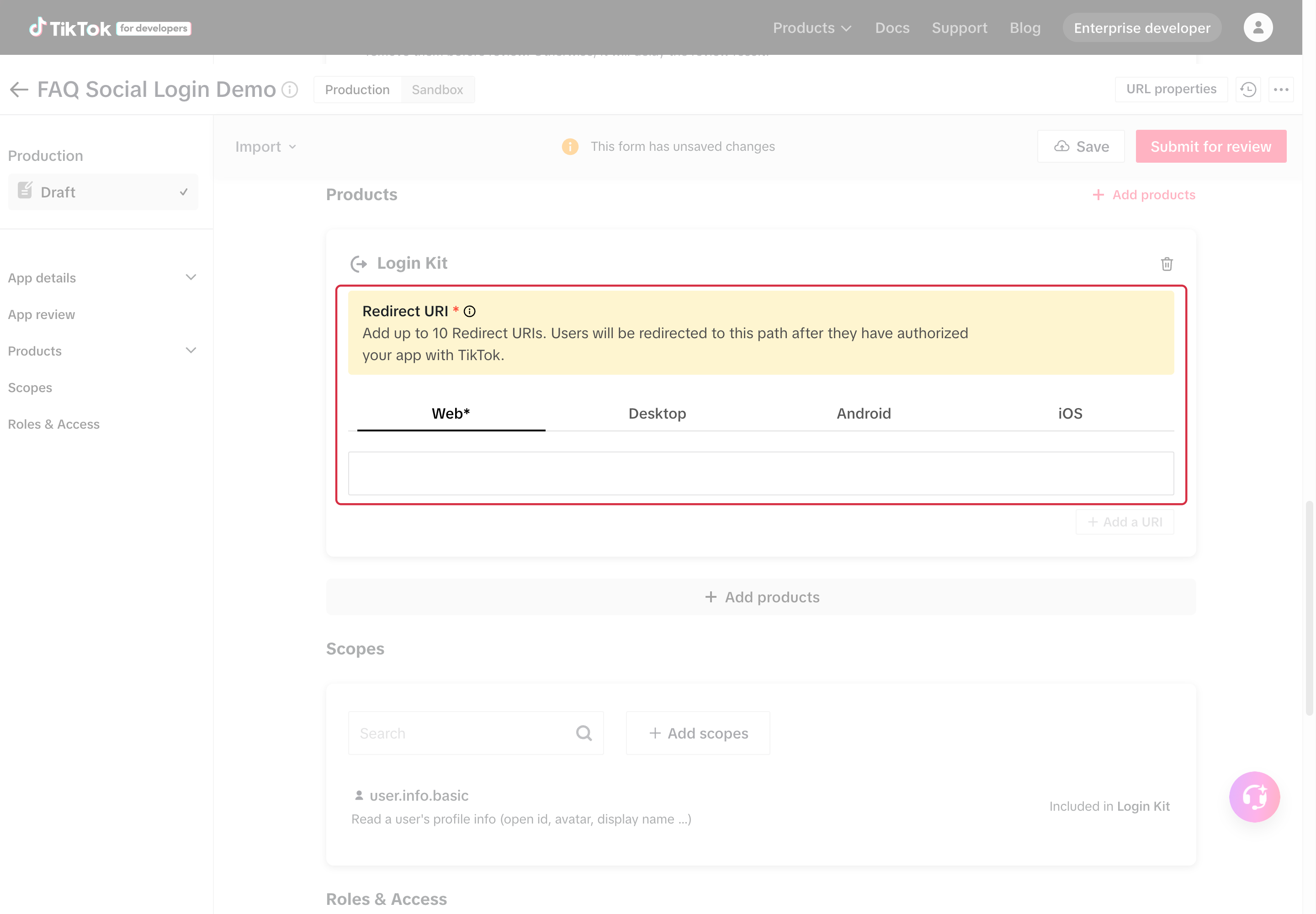
Task: Select the iOS redirect URI tab
Action: coord(1070,413)
